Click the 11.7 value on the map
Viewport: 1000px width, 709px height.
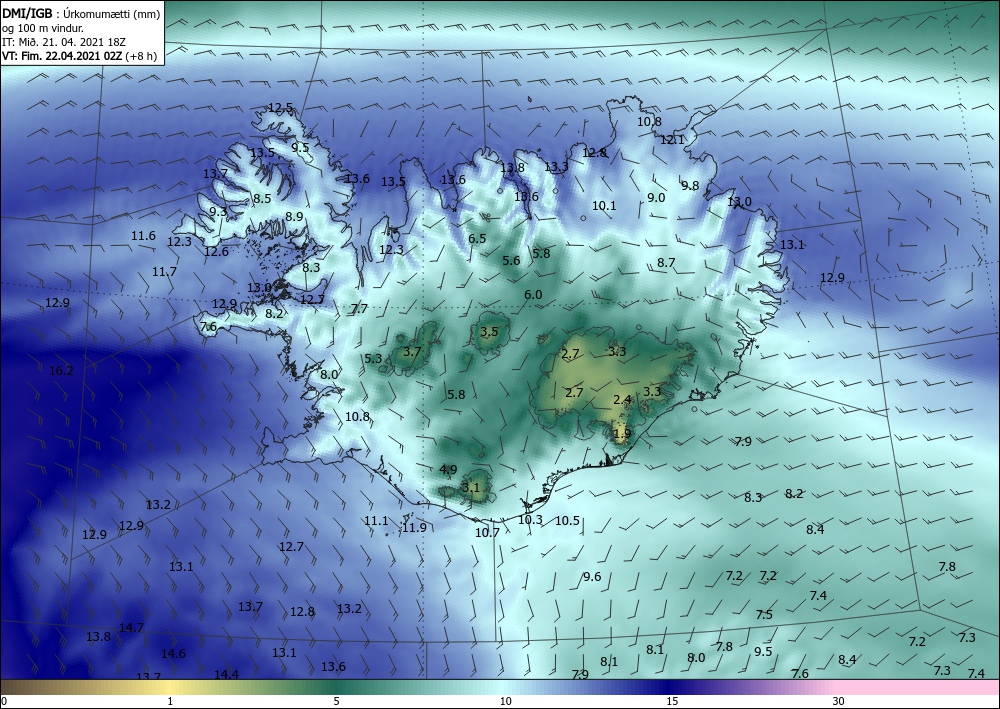(x=164, y=272)
